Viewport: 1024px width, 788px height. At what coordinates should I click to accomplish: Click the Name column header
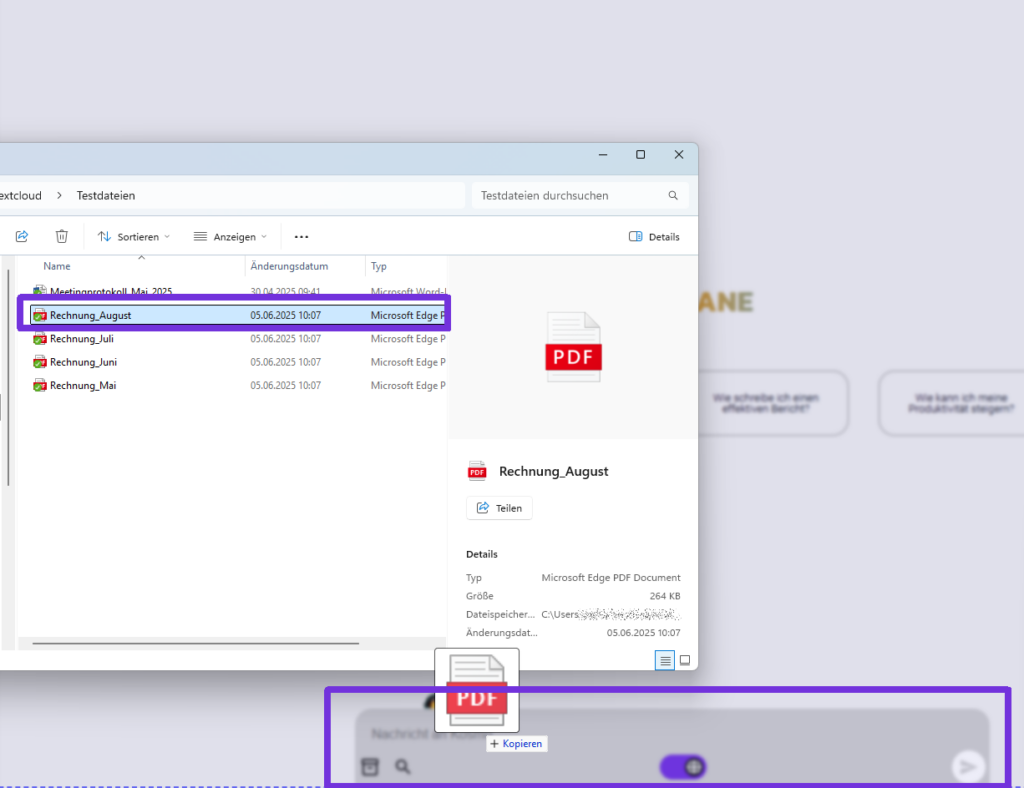click(57, 267)
